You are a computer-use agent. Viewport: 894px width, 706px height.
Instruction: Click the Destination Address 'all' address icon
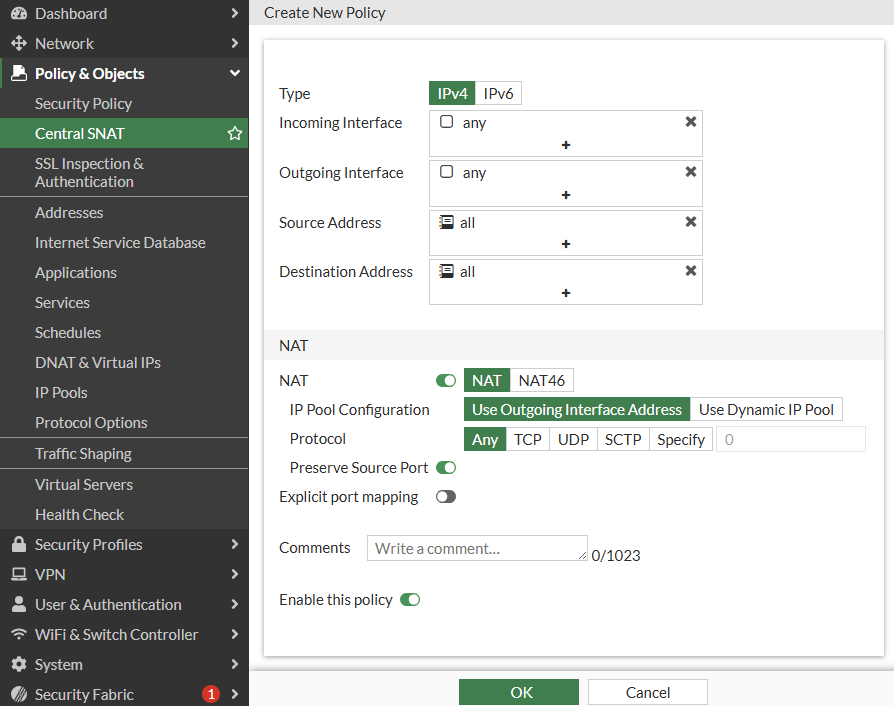(446, 271)
